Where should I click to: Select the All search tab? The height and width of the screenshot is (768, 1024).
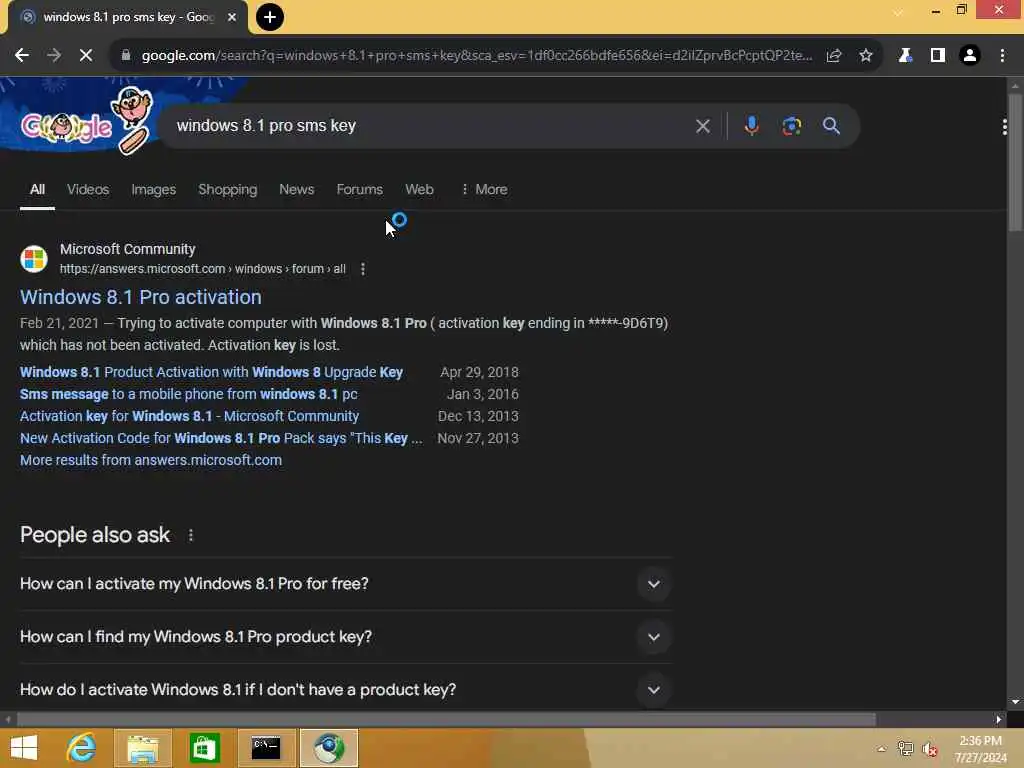click(x=37, y=189)
